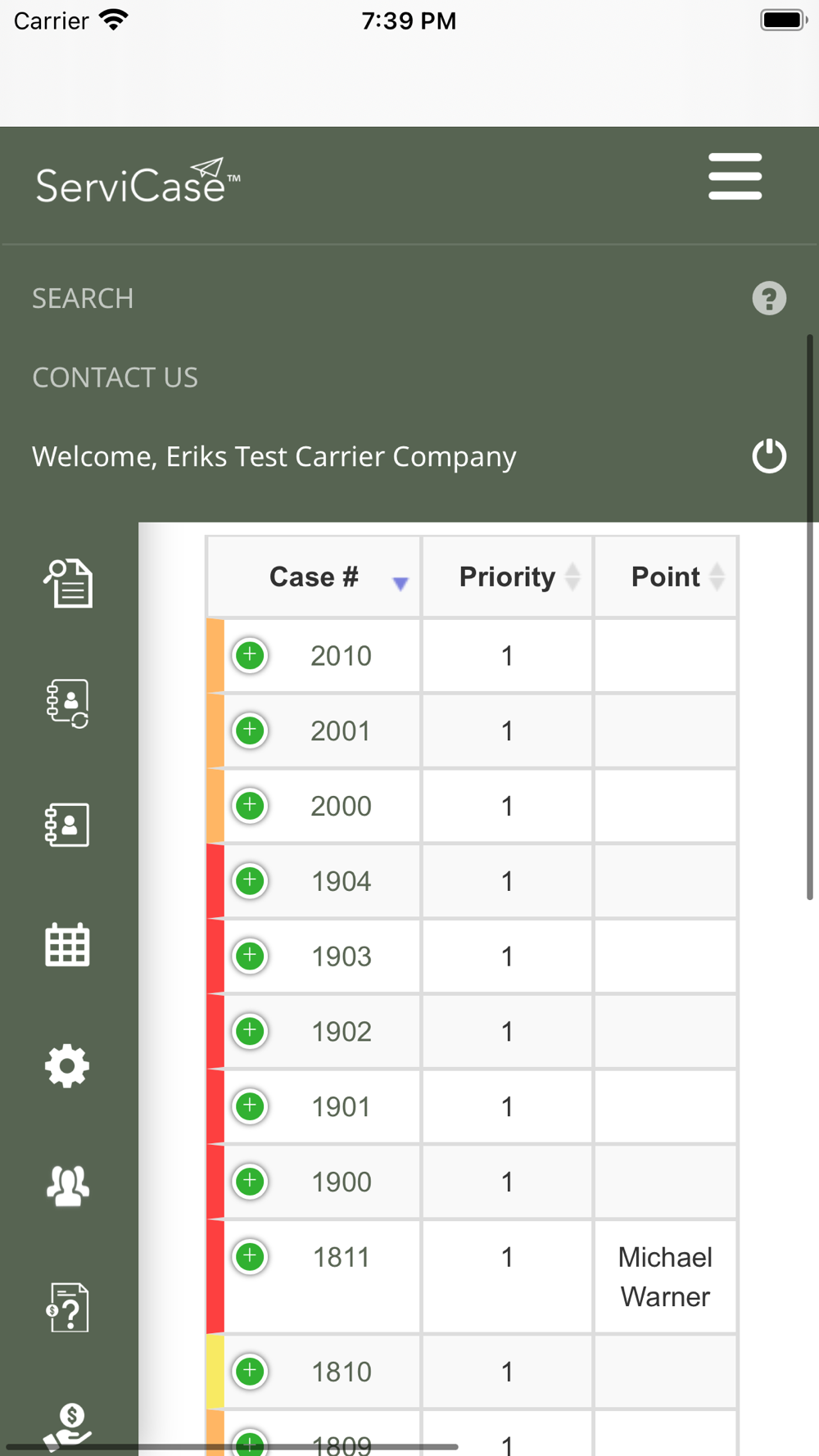This screenshot has width=819, height=1456.
Task: Click the help question mark icon
Action: (769, 298)
